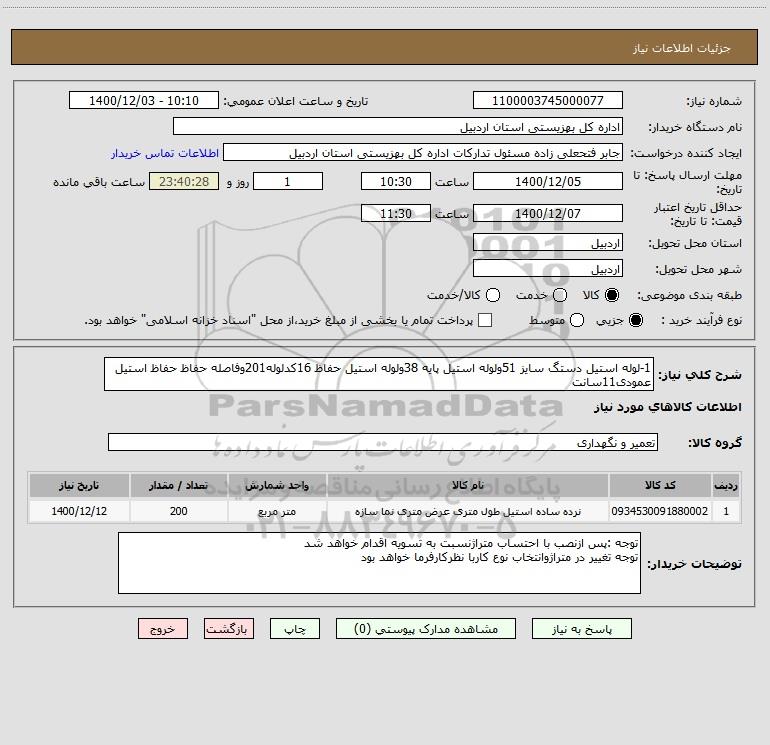
Task: Click the شرح کلی نیاز description box
Action: tap(379, 374)
